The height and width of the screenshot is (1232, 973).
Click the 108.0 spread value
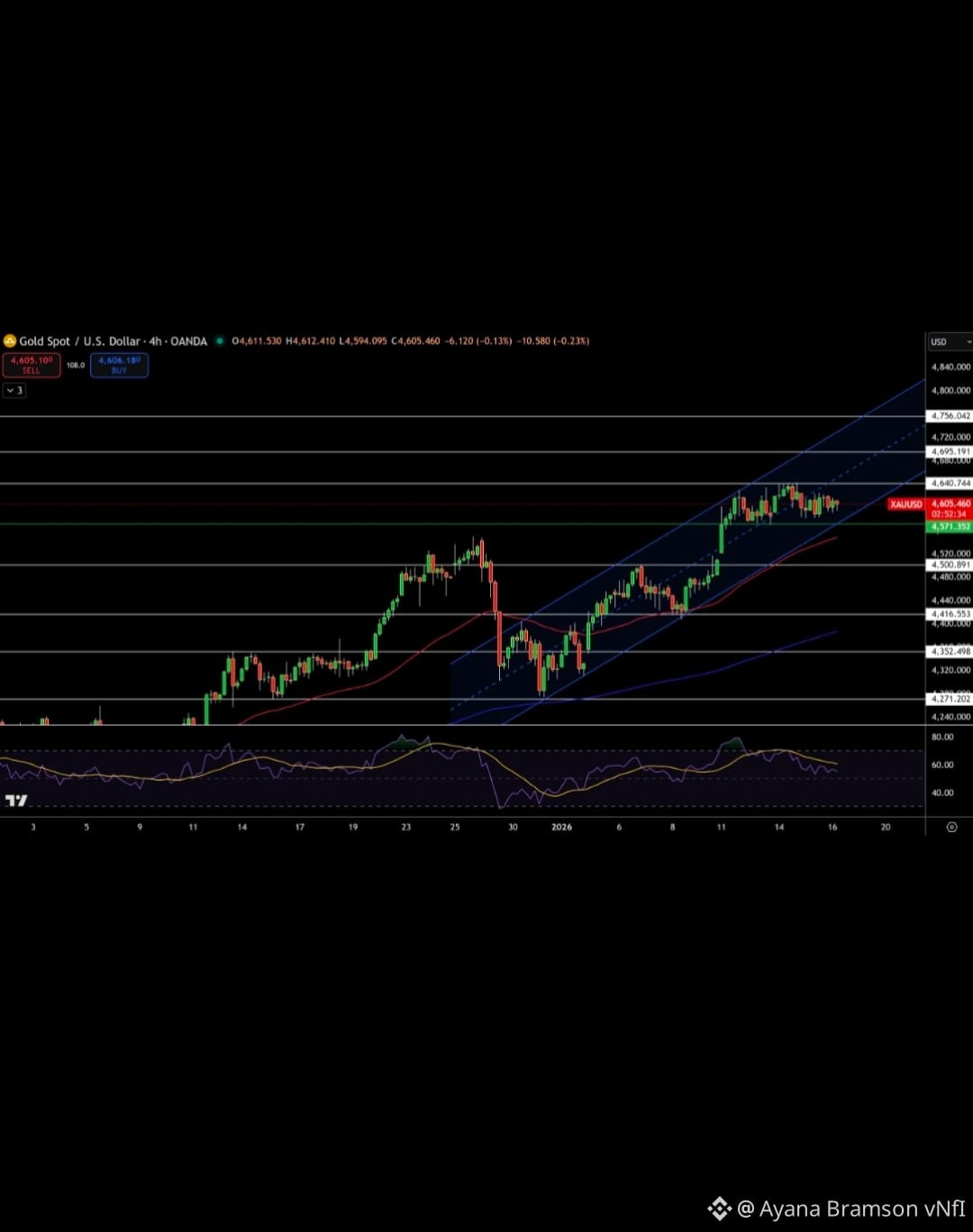point(76,366)
